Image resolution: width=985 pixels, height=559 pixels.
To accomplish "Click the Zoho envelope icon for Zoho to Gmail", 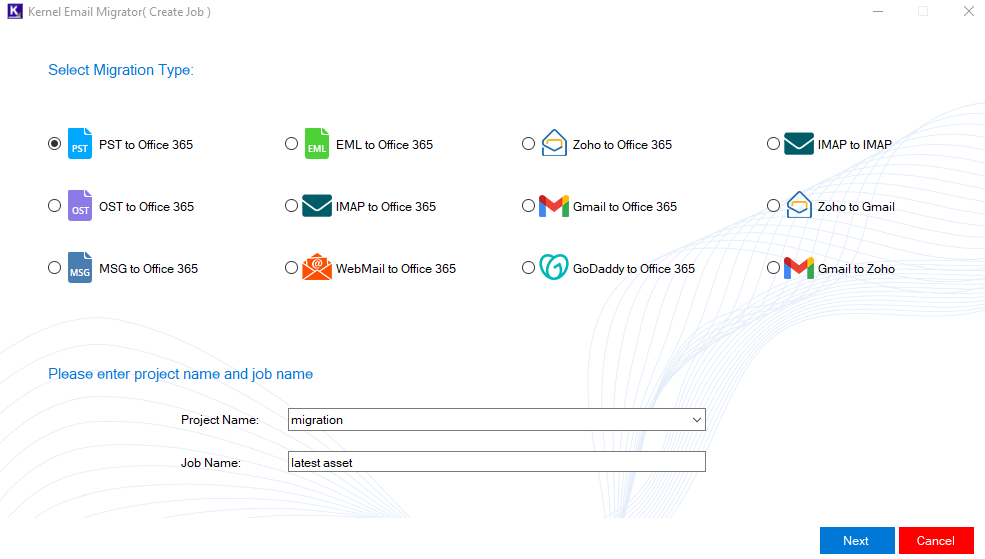I will pyautogui.click(x=799, y=205).
